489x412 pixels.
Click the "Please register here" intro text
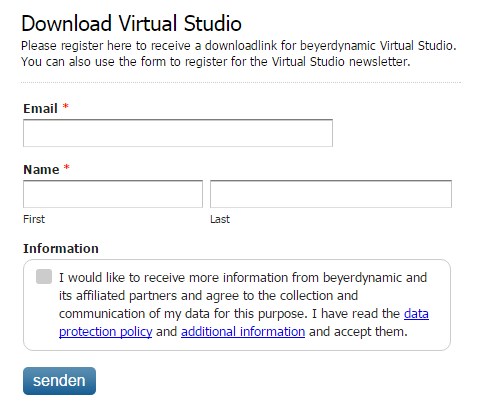coord(239,54)
